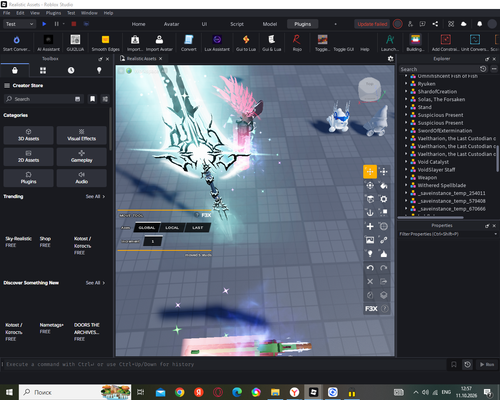Expand the ShardofCreation tree node
This screenshot has width=500, height=400.
coord(406,91)
